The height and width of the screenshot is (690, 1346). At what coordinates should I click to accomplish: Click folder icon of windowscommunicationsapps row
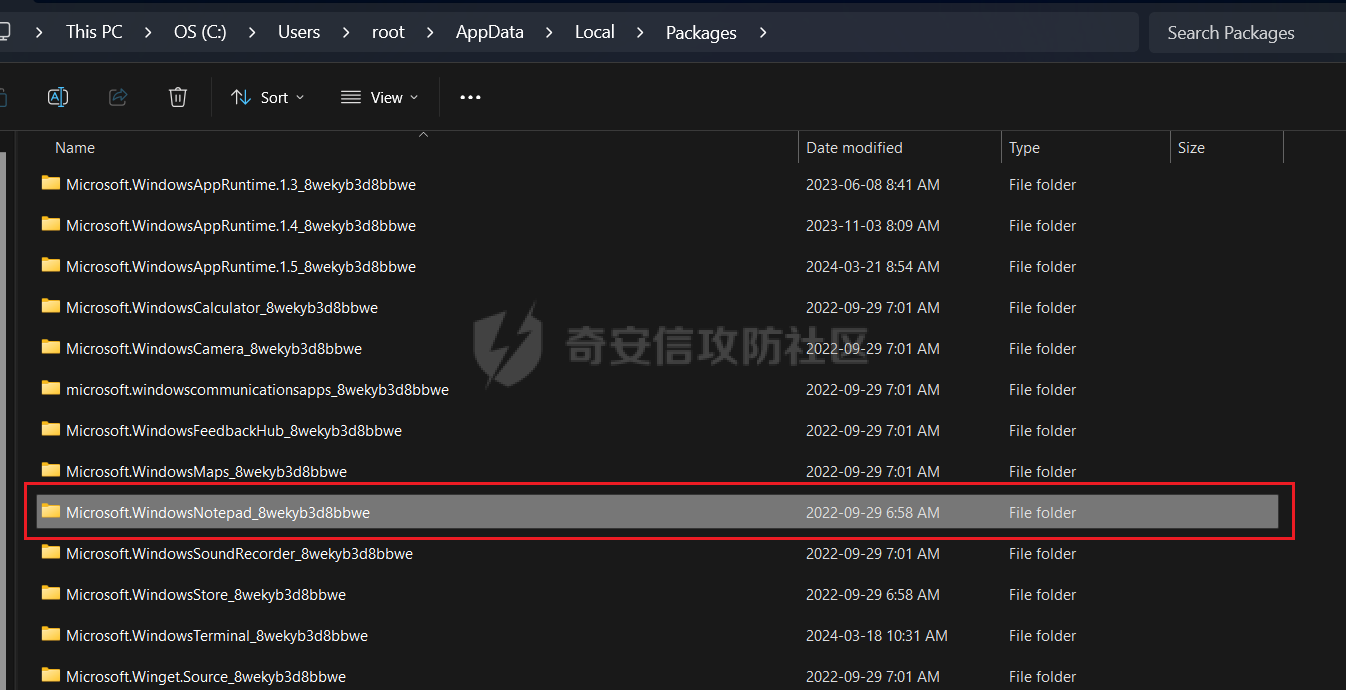pos(51,388)
